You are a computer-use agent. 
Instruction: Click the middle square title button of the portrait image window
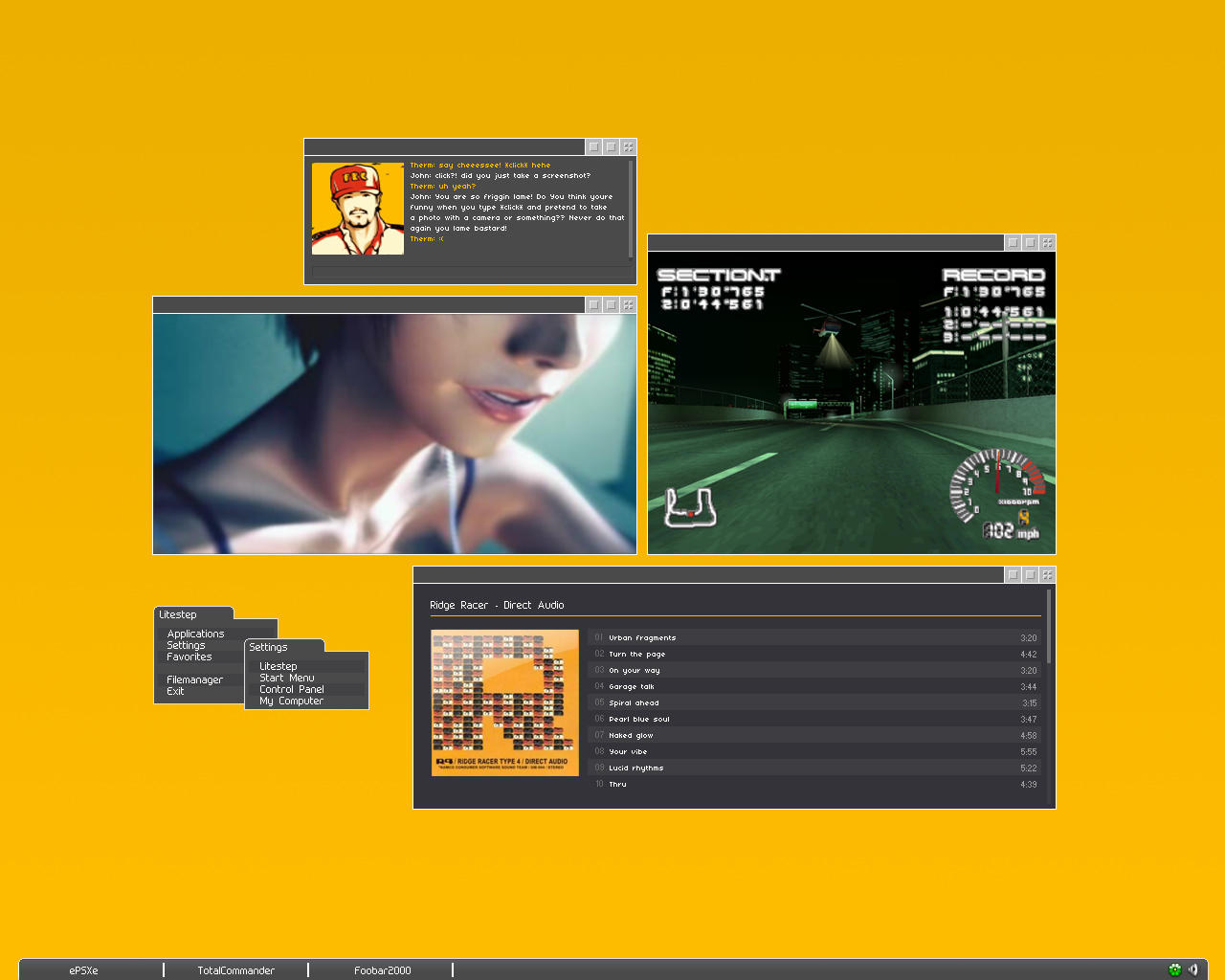pyautogui.click(x=611, y=304)
